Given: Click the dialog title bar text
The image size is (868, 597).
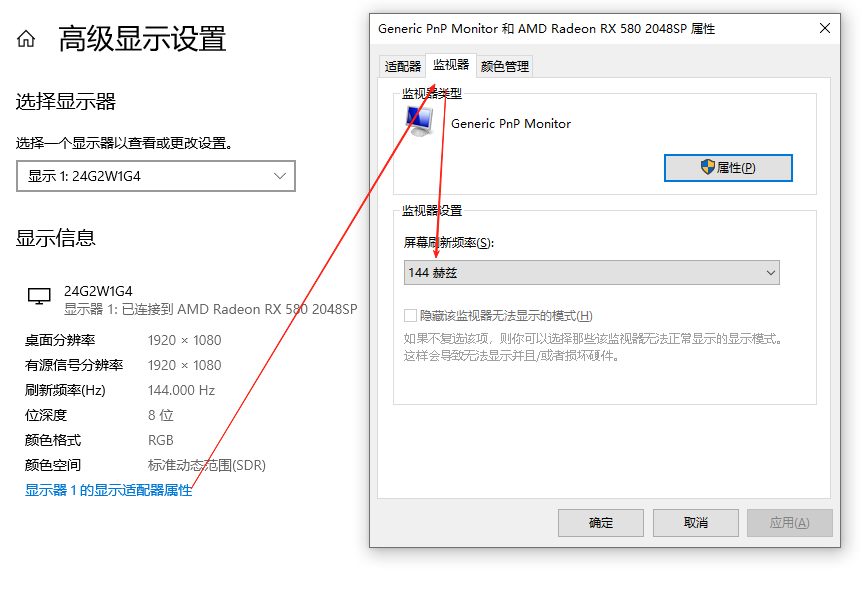Looking at the screenshot, I should (546, 29).
